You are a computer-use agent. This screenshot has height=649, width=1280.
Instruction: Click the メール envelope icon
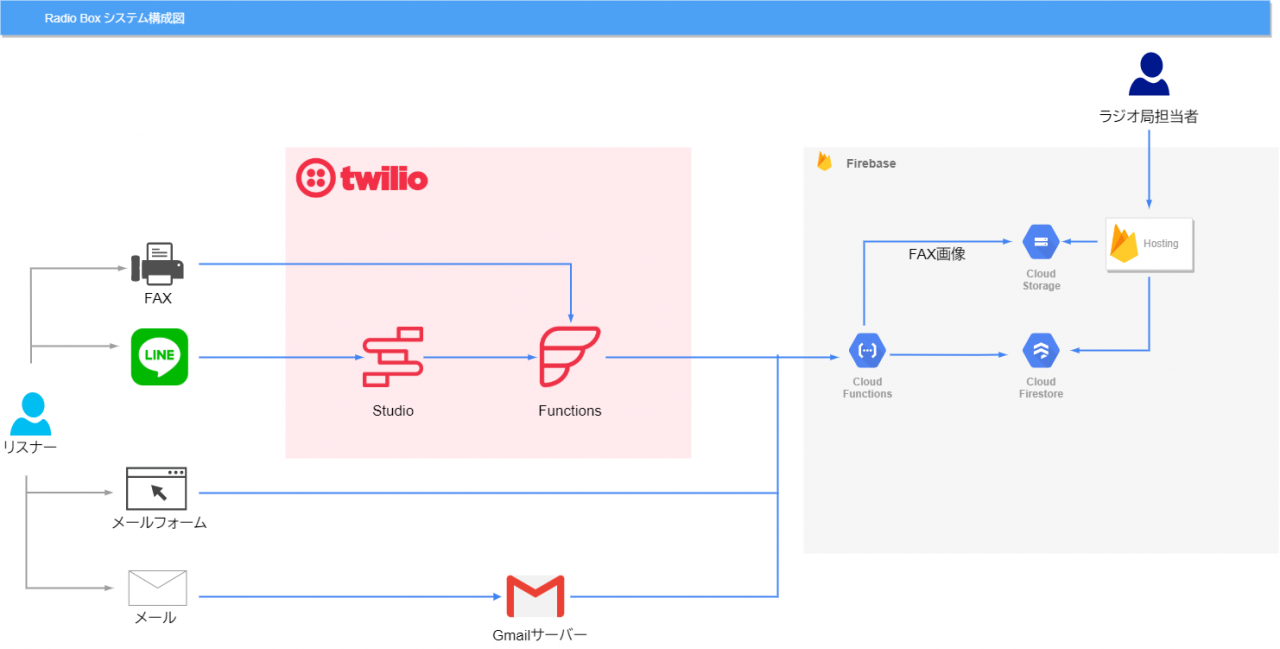(x=157, y=588)
